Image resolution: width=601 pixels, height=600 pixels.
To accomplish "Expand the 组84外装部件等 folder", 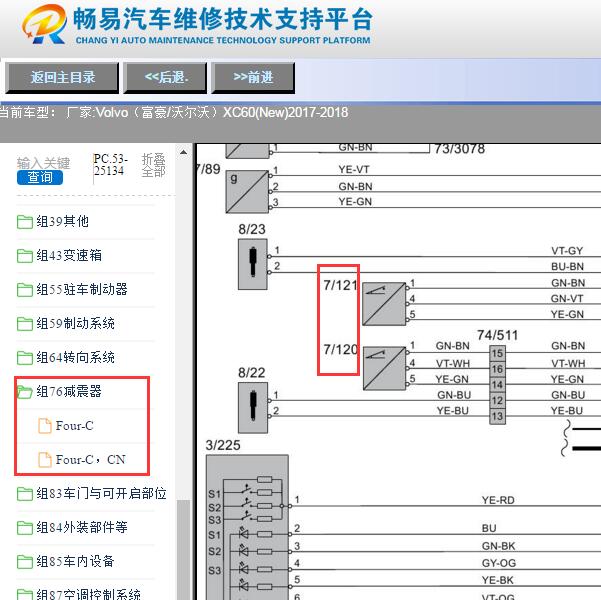I will (x=82, y=528).
